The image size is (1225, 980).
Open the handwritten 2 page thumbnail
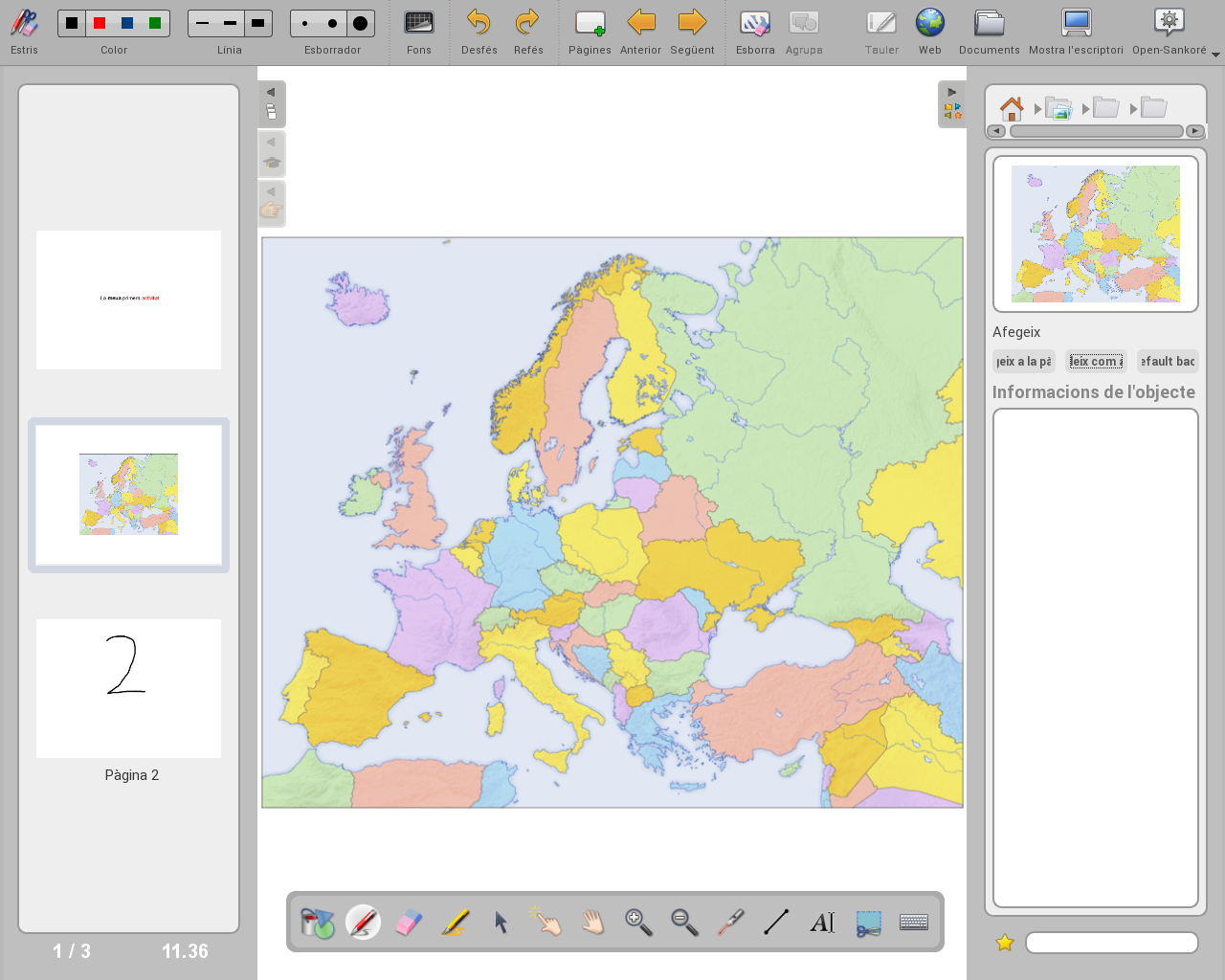point(128,688)
